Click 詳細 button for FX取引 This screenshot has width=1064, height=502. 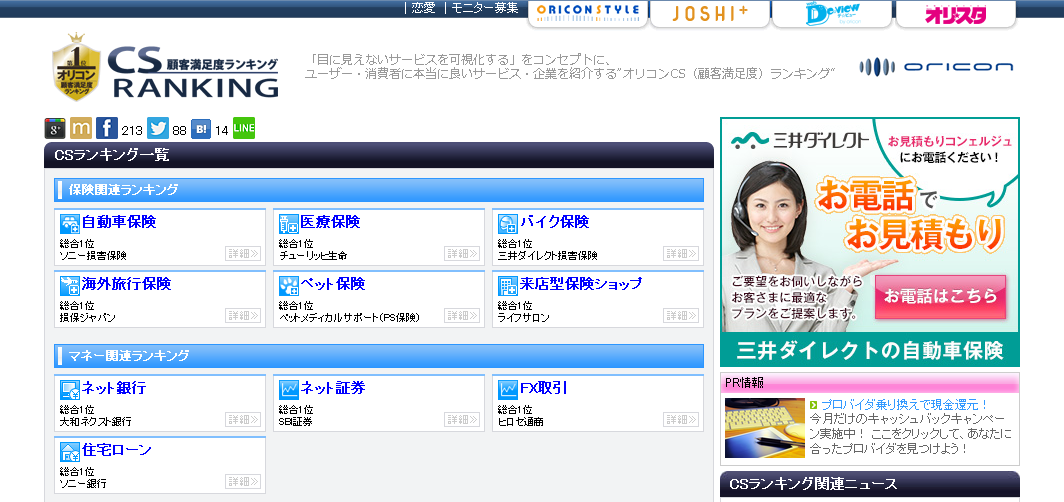(x=681, y=420)
